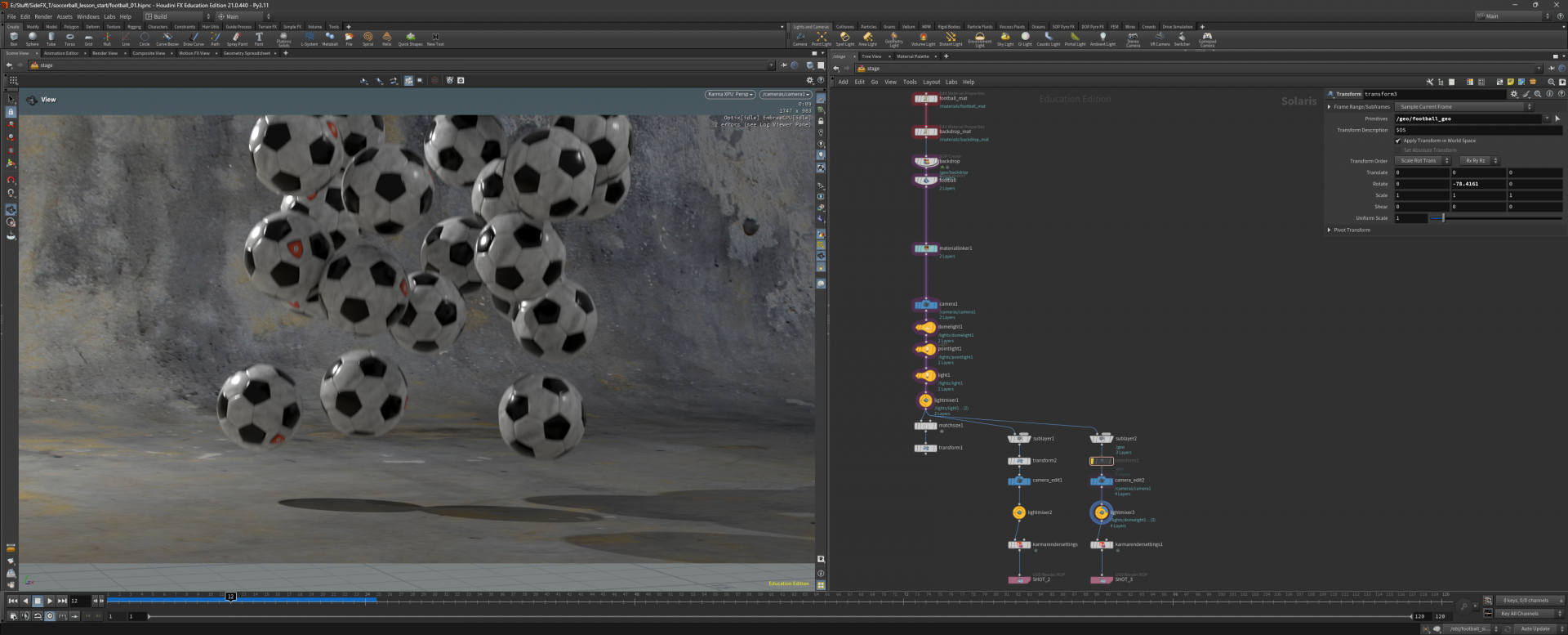Select the Sphere shelf tool
1568x635 pixels.
click(x=33, y=38)
